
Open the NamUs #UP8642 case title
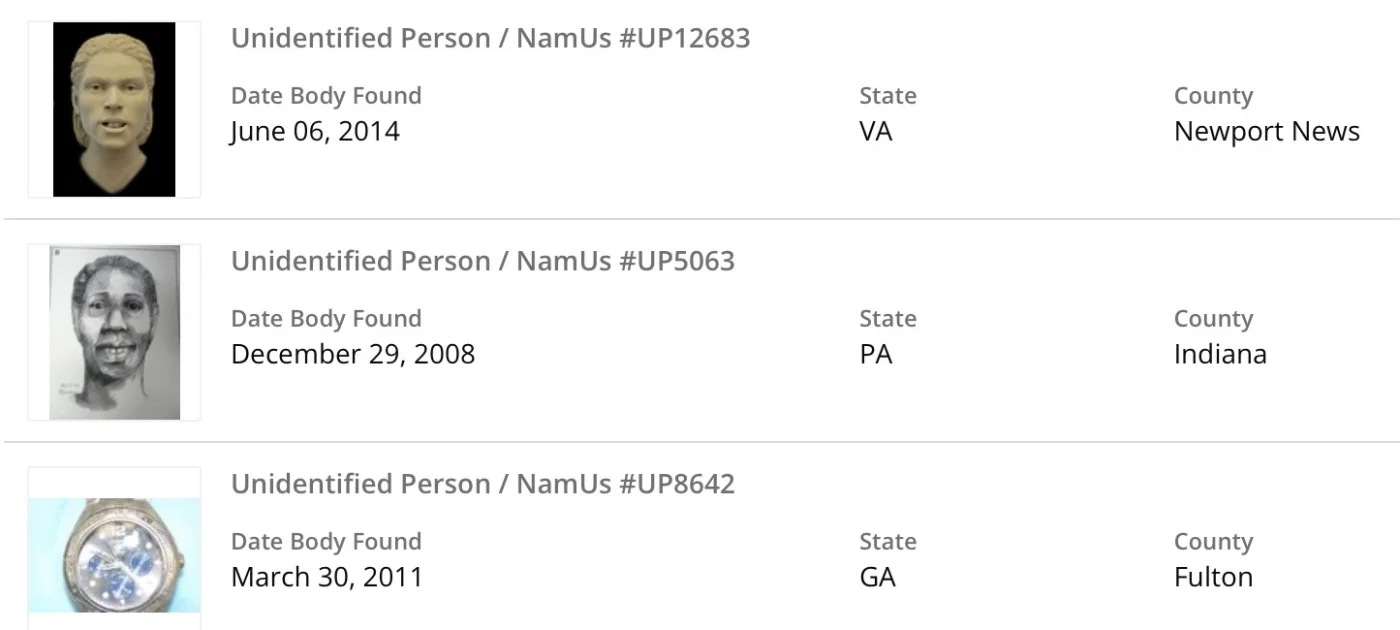coord(483,484)
